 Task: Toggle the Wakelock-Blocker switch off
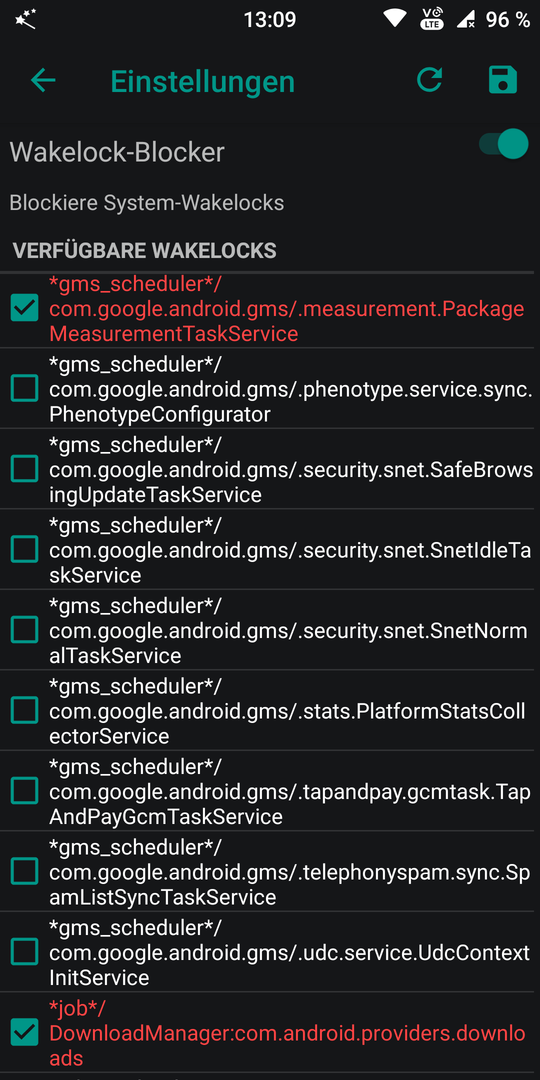(x=503, y=144)
